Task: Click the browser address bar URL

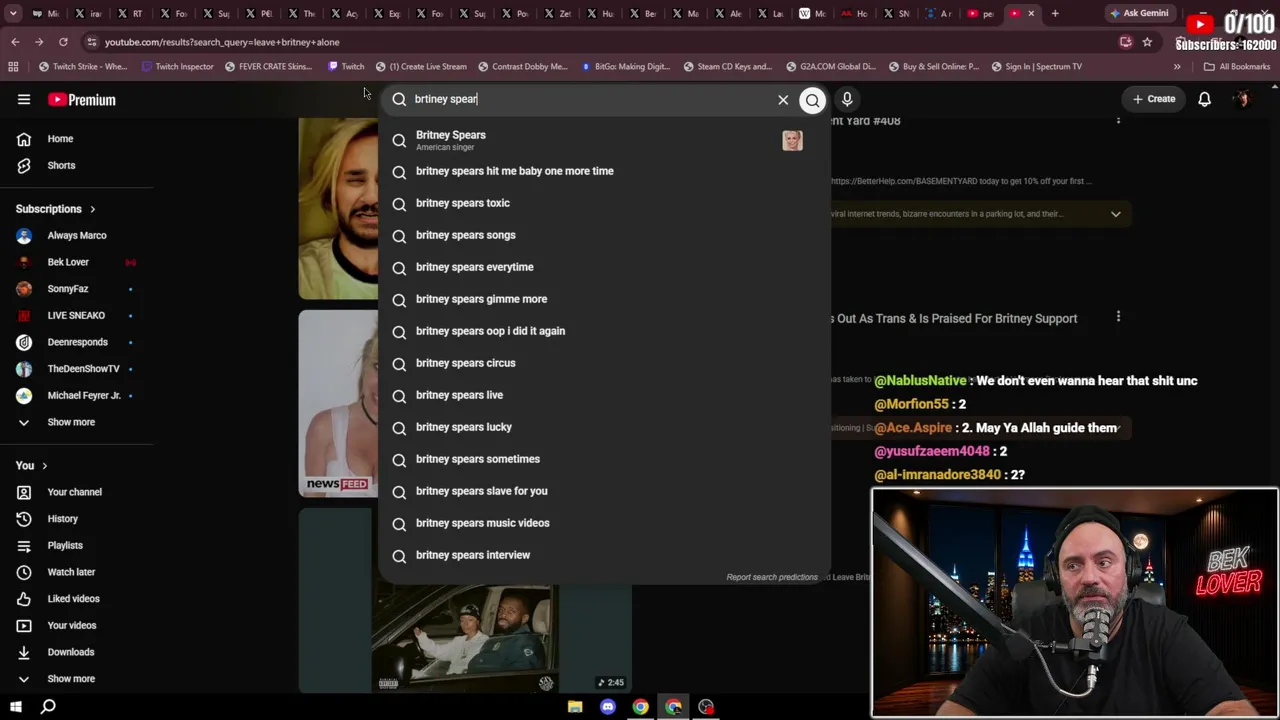Action: pos(222,42)
